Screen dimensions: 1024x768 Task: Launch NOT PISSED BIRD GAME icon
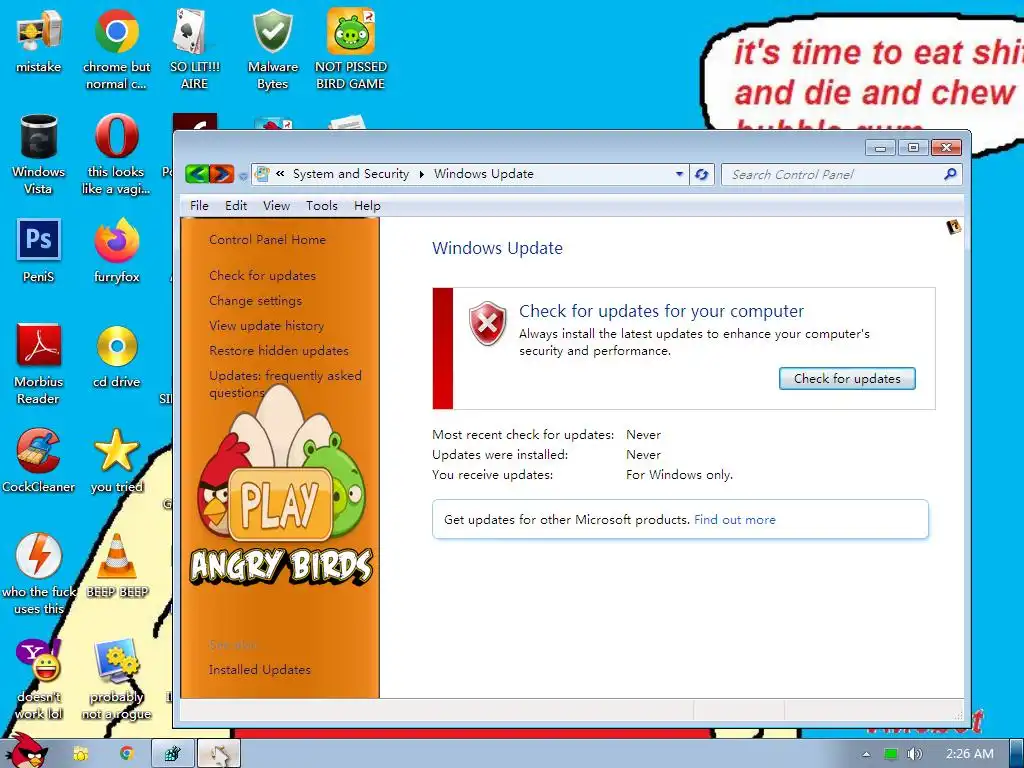point(351,50)
